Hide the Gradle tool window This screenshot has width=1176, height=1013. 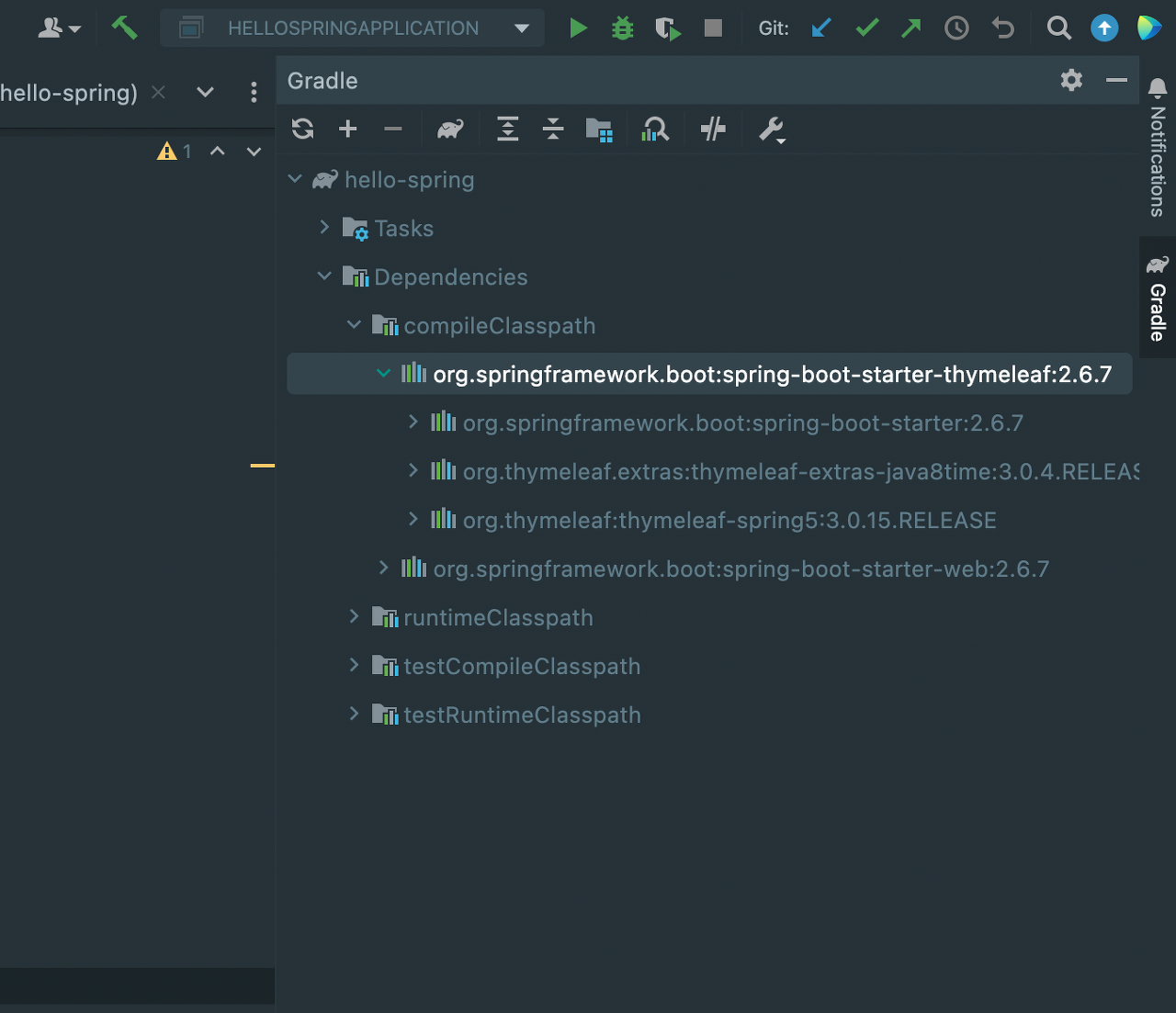(1116, 80)
